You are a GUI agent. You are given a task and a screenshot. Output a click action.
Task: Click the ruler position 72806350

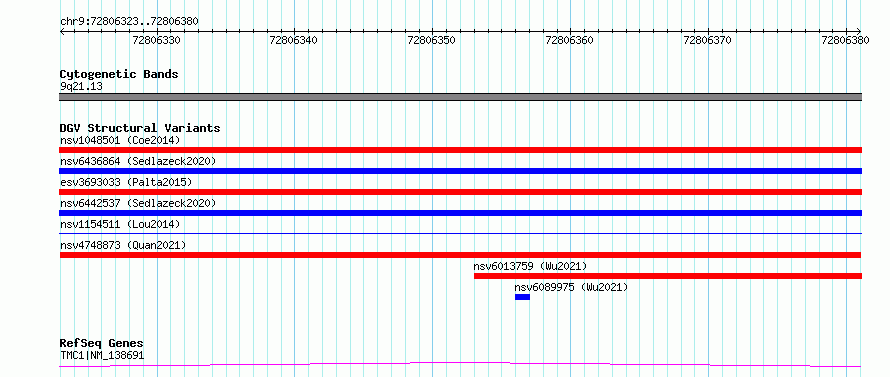[432, 40]
